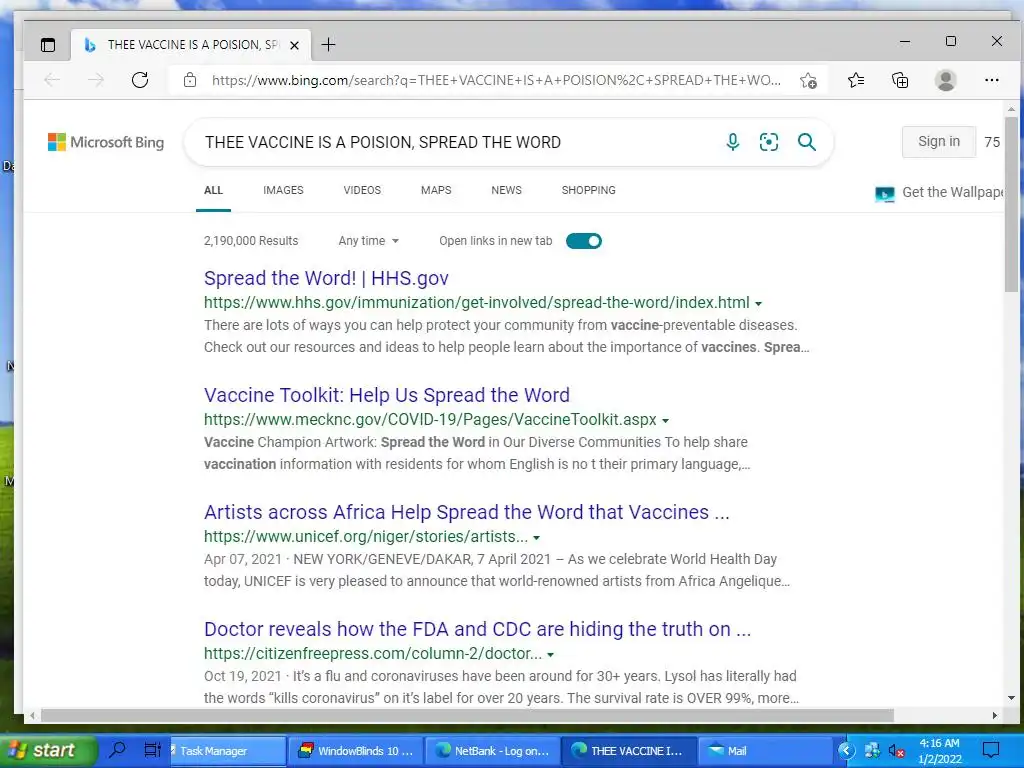Switch to the IMAGES tab
The image size is (1024, 768).
tap(283, 190)
